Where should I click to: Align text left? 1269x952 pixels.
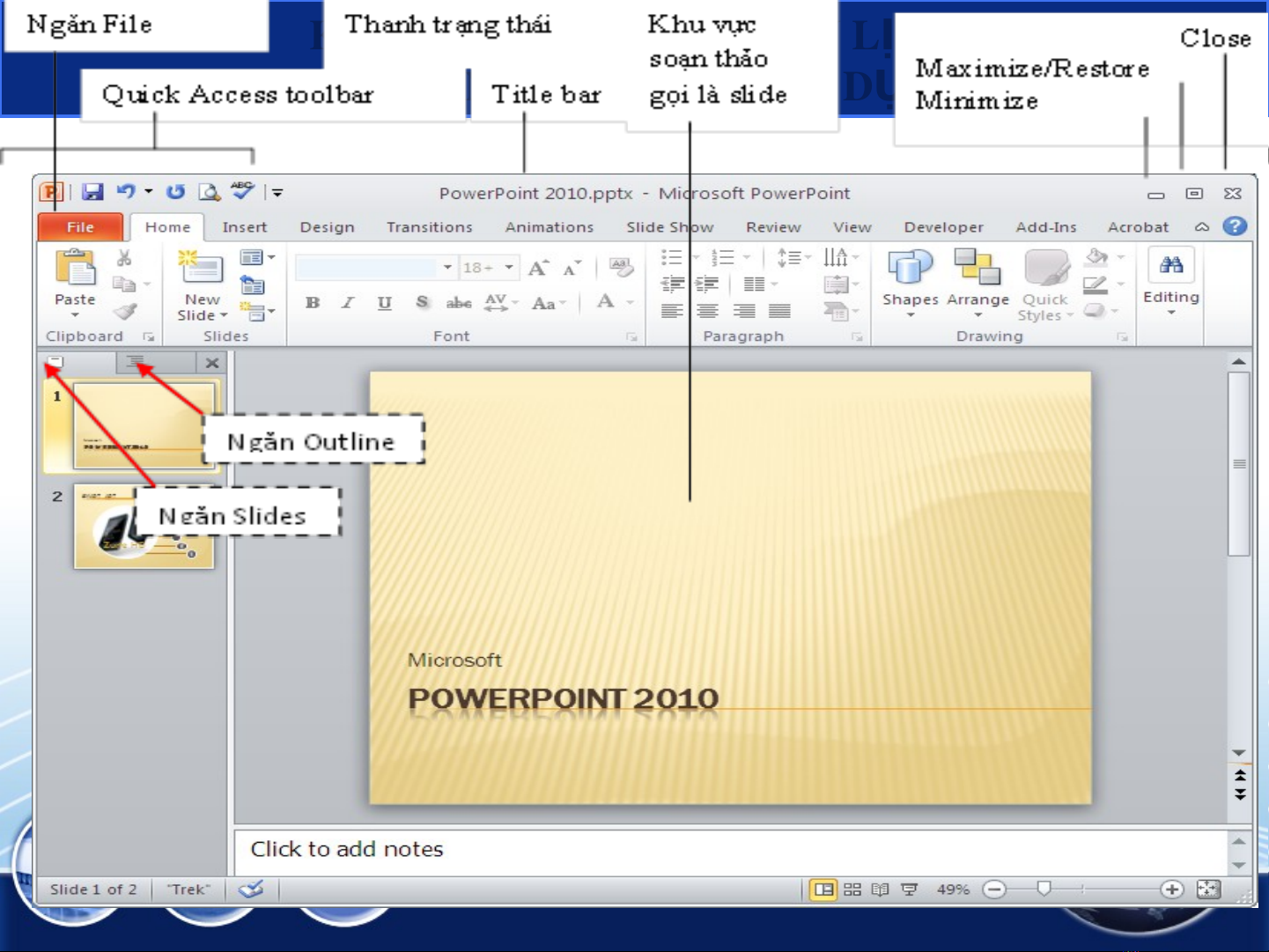(x=672, y=311)
